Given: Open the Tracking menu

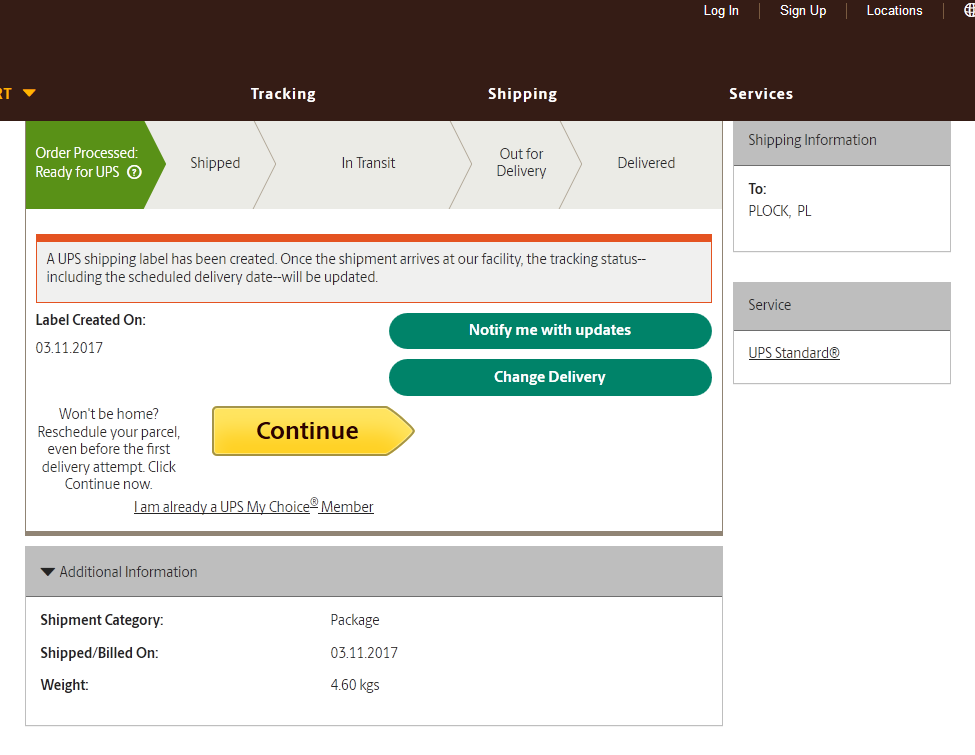Looking at the screenshot, I should (283, 94).
